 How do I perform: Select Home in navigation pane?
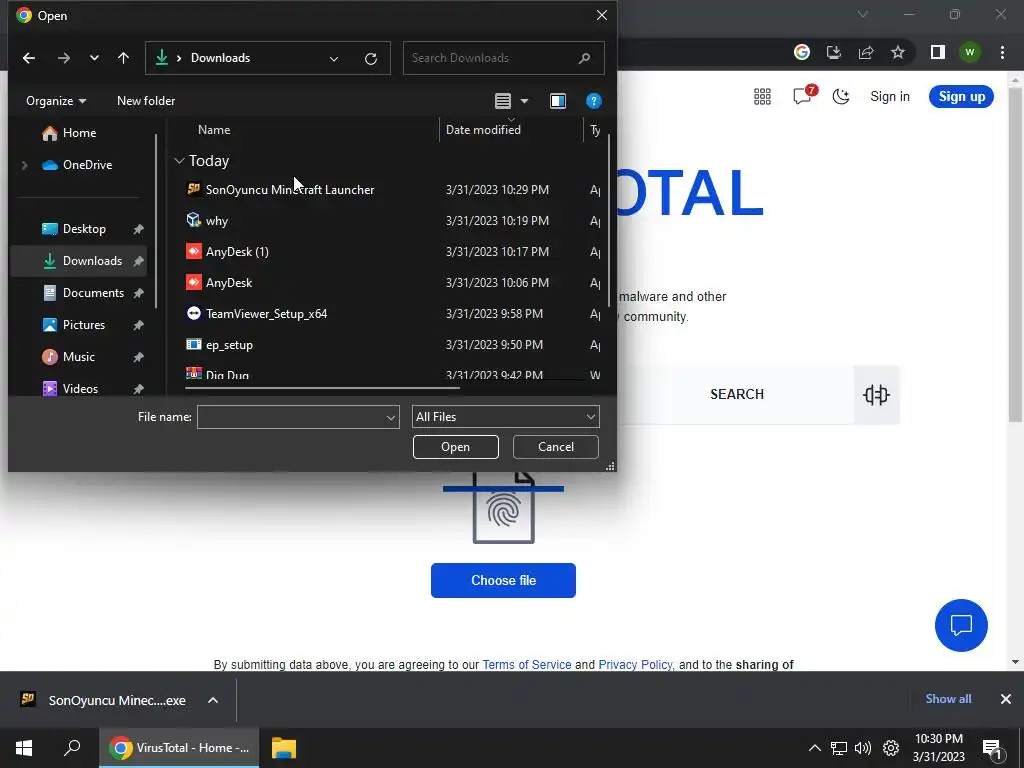click(78, 133)
